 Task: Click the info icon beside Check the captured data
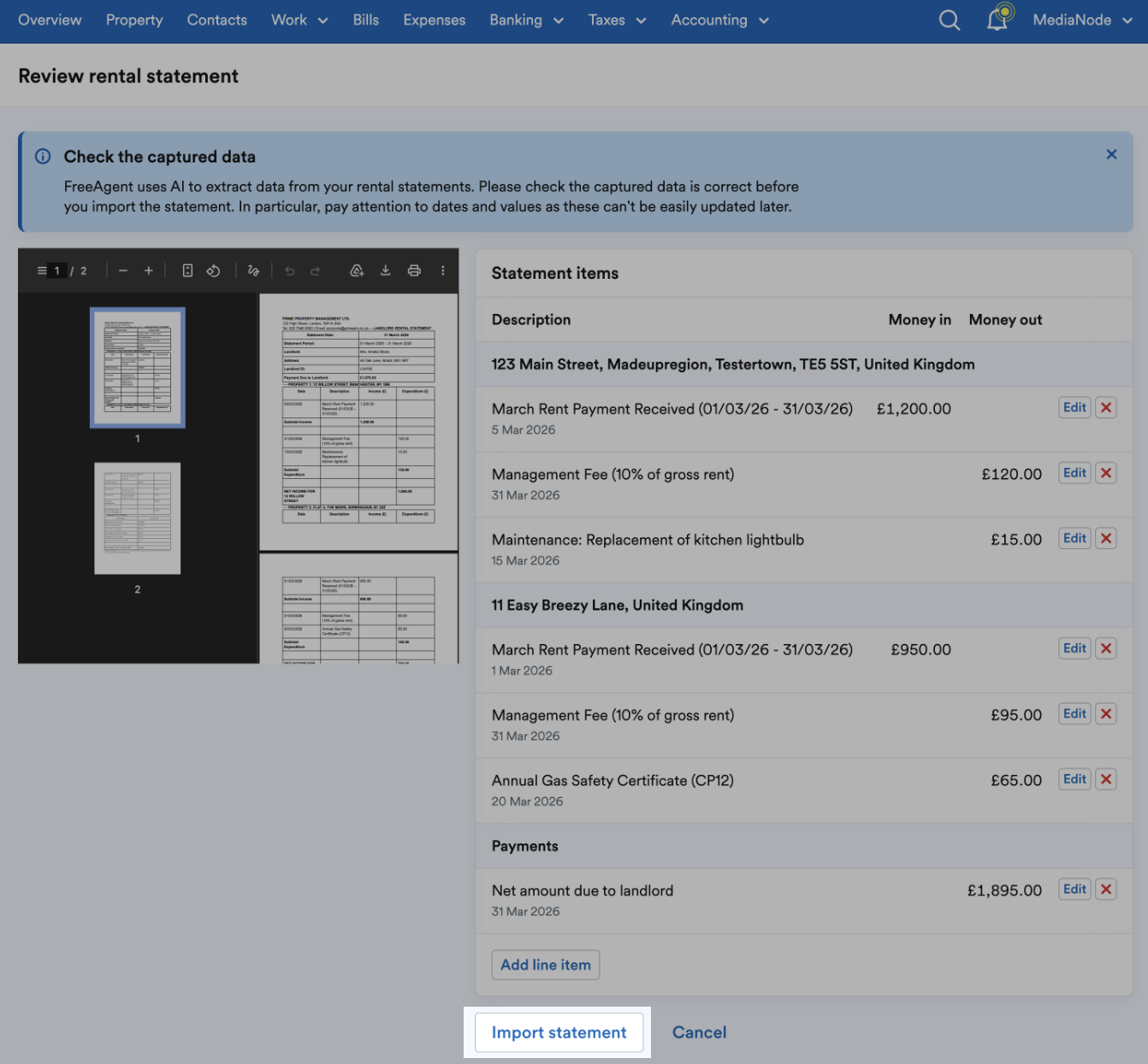(43, 157)
